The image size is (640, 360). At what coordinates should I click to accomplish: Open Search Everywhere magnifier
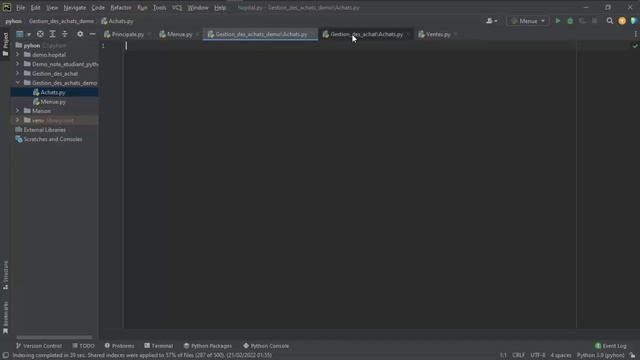tap(609, 21)
